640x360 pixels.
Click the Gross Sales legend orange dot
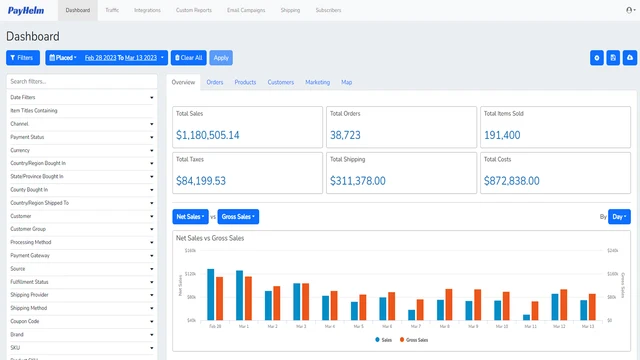pos(402,340)
